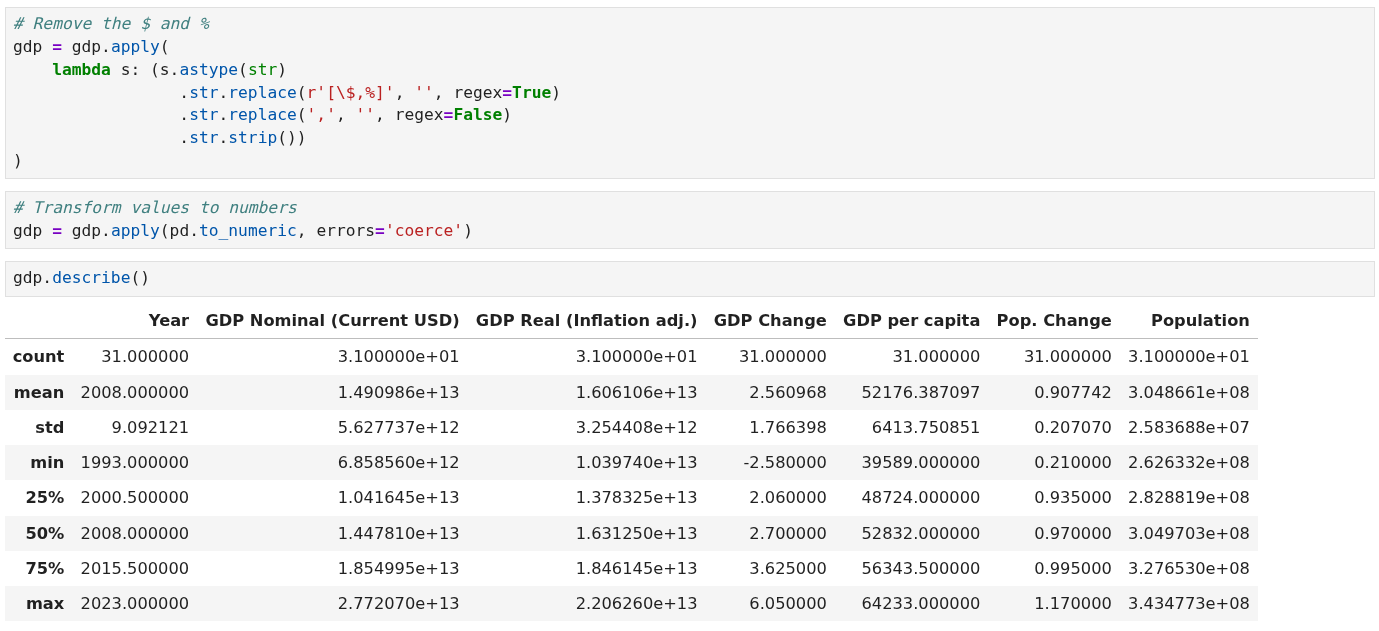Click the lambda s: line in first cell

[x=169, y=69]
